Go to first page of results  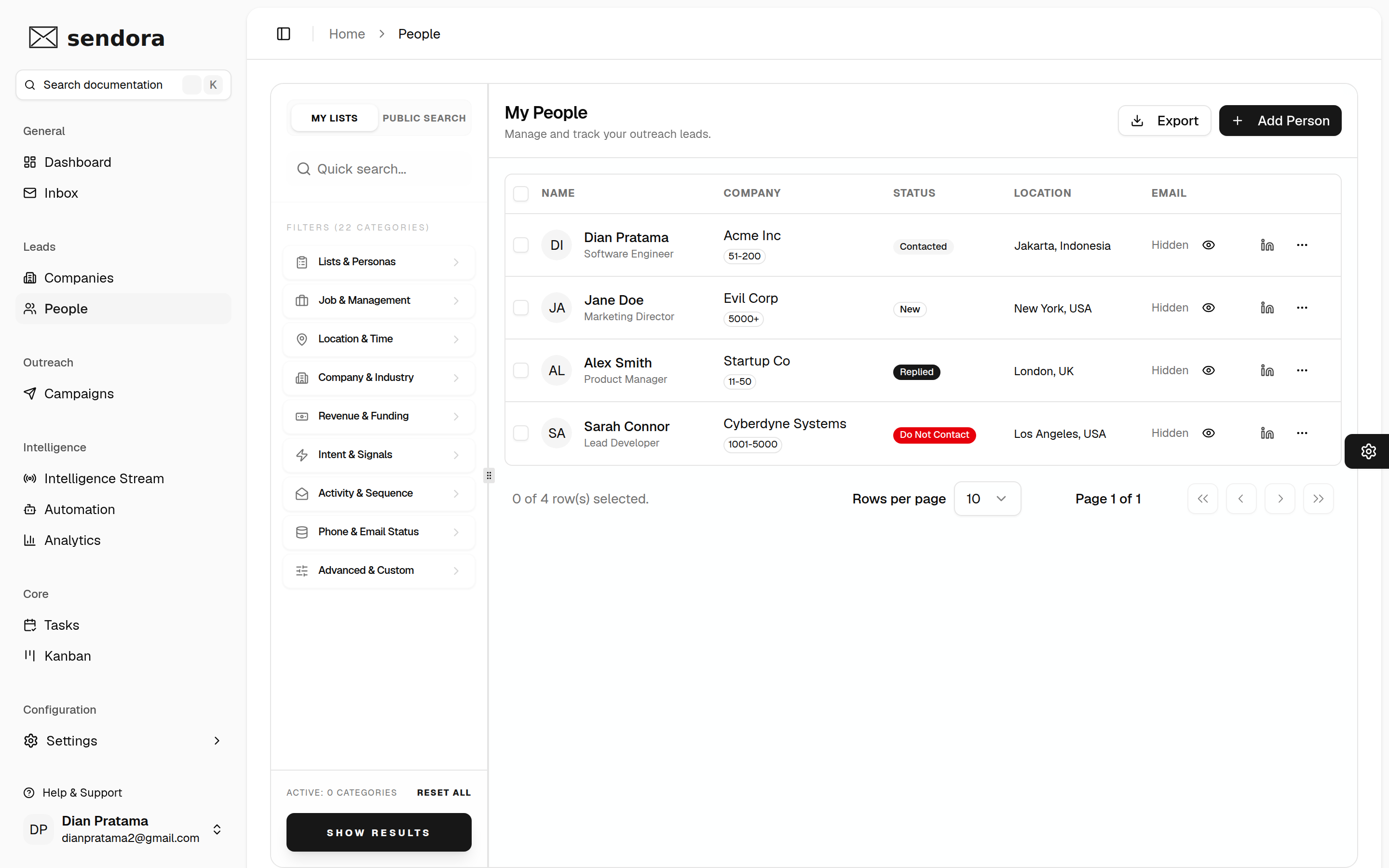click(x=1202, y=498)
